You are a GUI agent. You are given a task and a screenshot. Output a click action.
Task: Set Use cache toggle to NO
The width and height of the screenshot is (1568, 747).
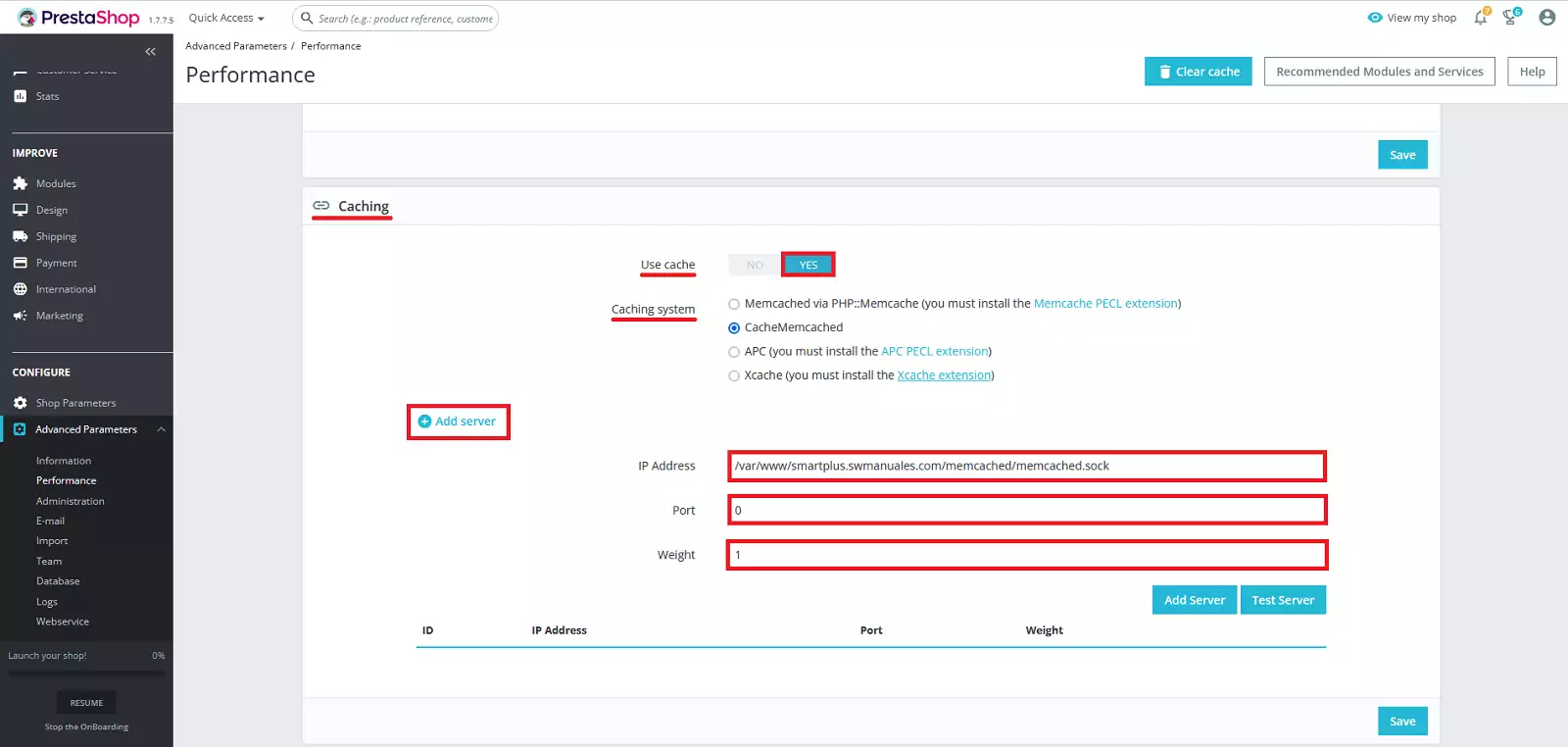click(x=754, y=265)
